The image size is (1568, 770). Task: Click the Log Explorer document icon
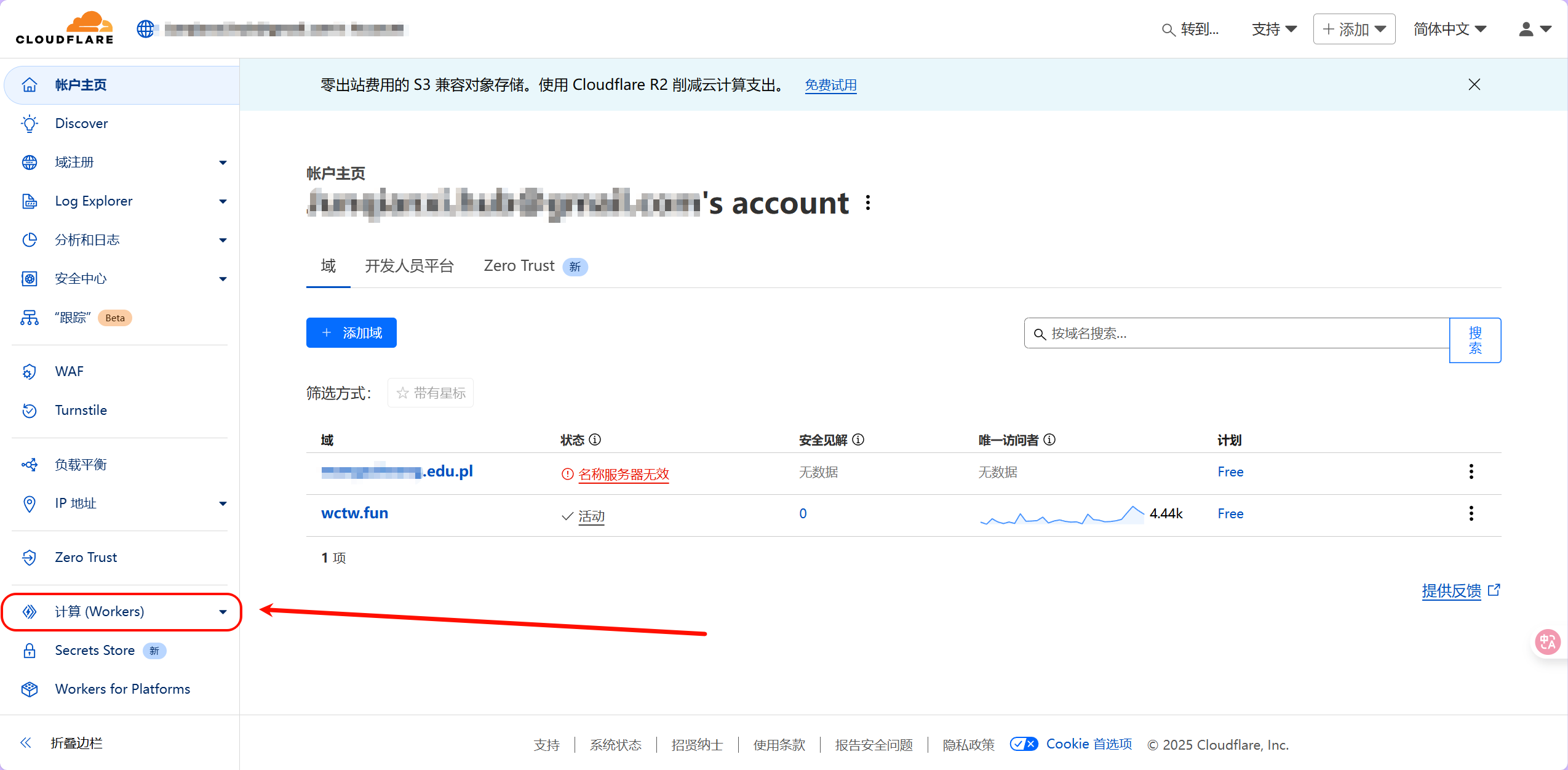tap(30, 201)
